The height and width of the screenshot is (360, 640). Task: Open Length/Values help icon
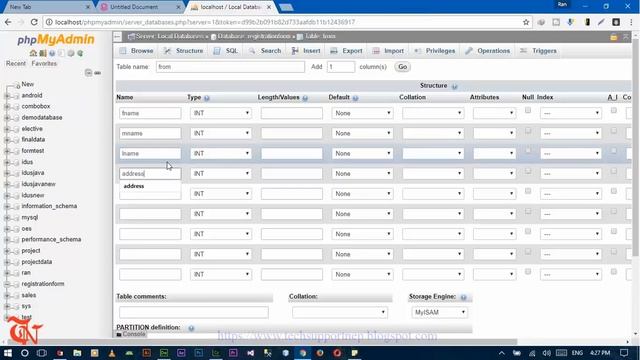click(305, 98)
